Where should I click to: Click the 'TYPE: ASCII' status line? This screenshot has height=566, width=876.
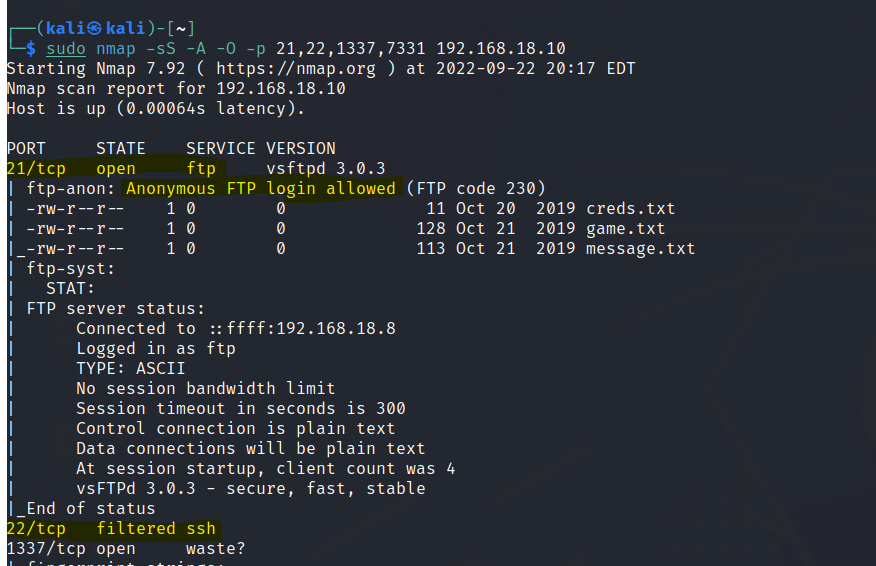click(x=130, y=369)
